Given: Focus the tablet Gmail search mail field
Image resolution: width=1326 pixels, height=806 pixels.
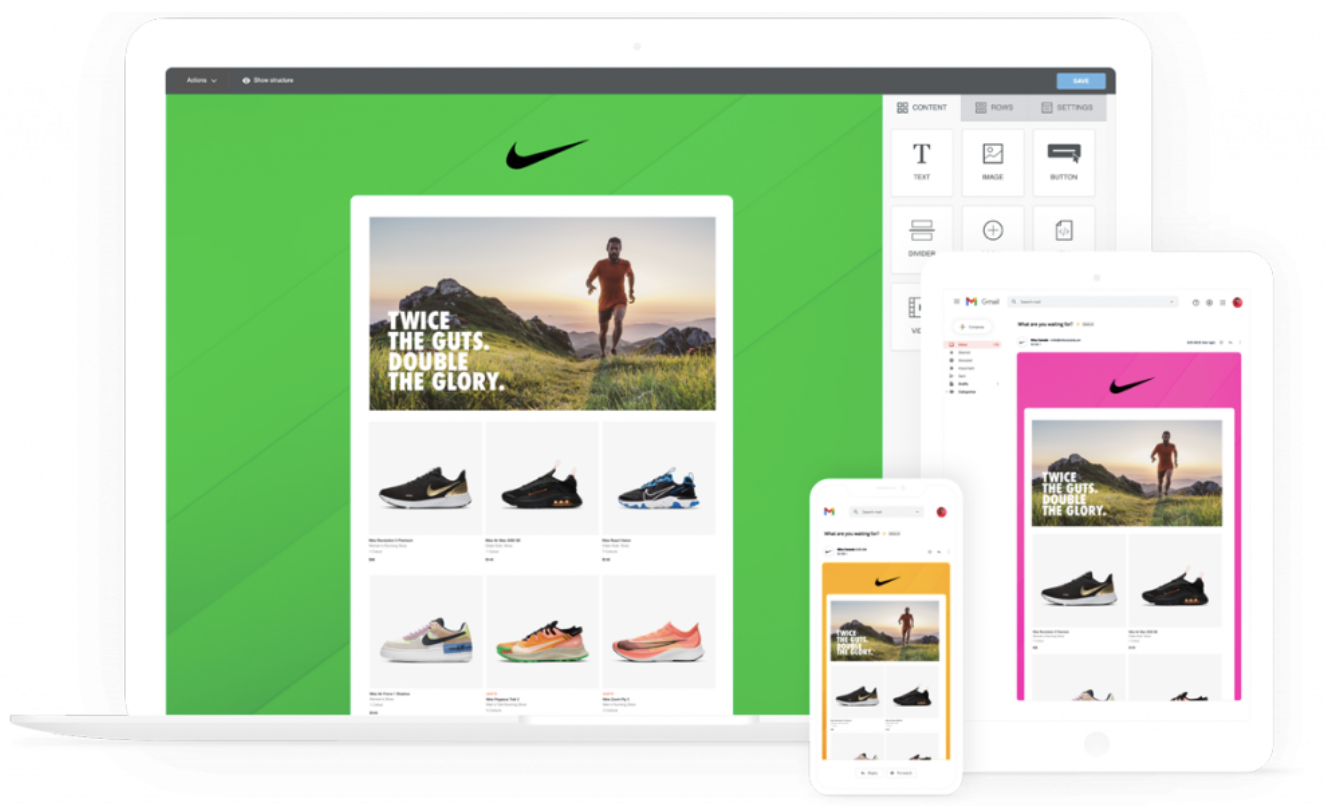Looking at the screenshot, I should tap(1093, 301).
